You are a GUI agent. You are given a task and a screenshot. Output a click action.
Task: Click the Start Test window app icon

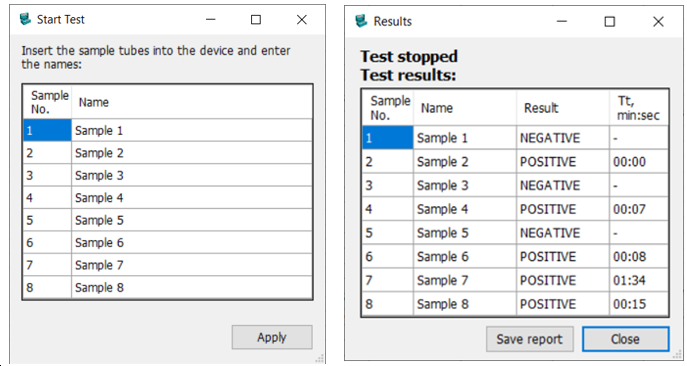click(x=25, y=19)
